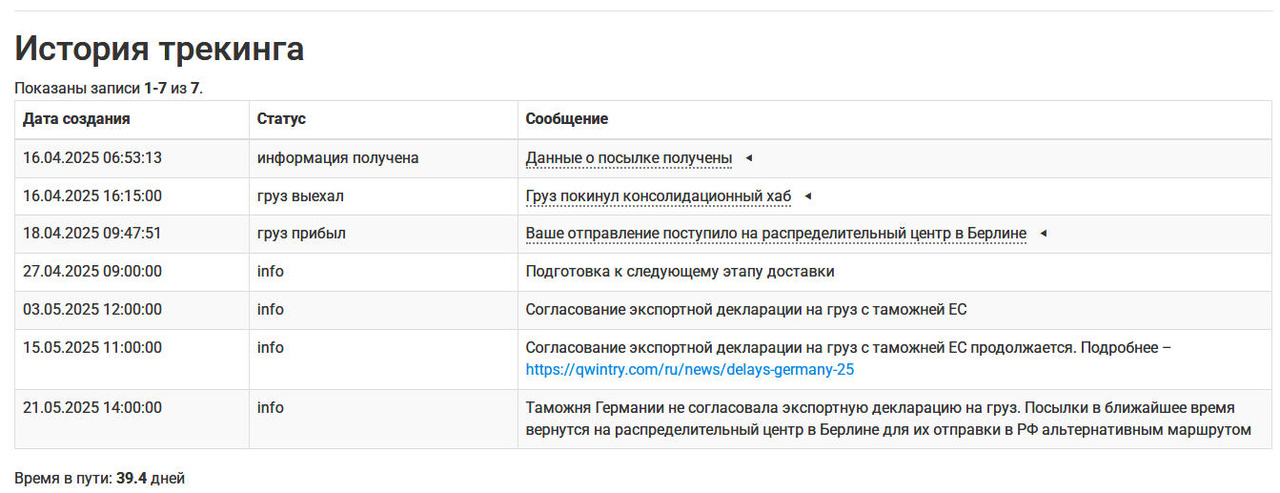
Task: Click the "информация получена" status cell
Action: [337, 158]
